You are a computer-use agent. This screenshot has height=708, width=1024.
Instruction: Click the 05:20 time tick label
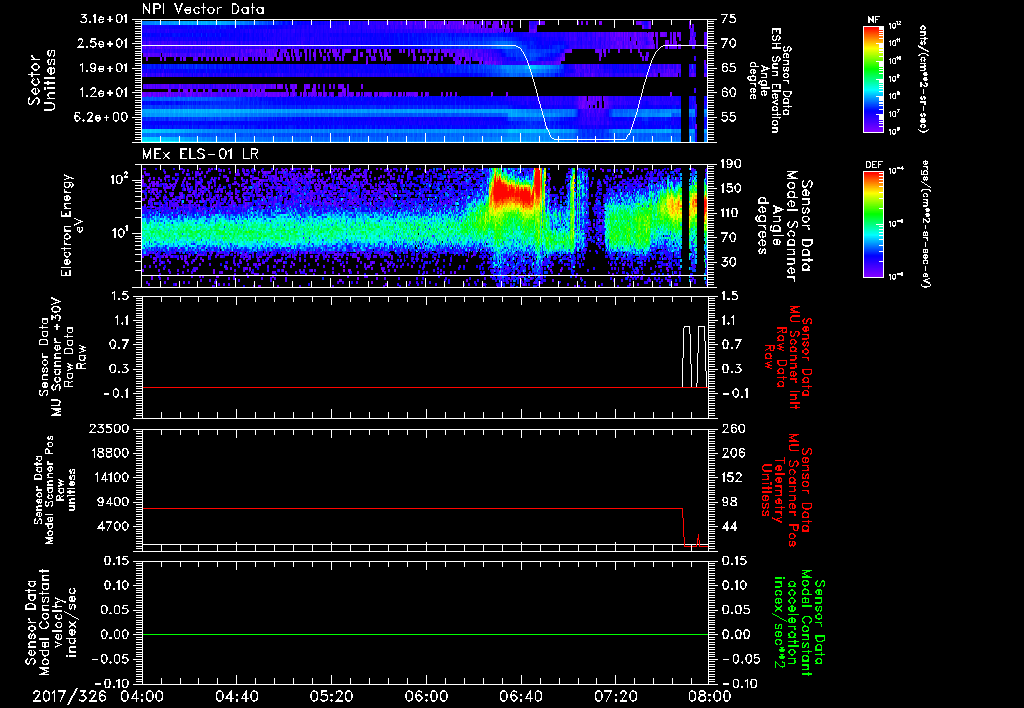pos(332,696)
